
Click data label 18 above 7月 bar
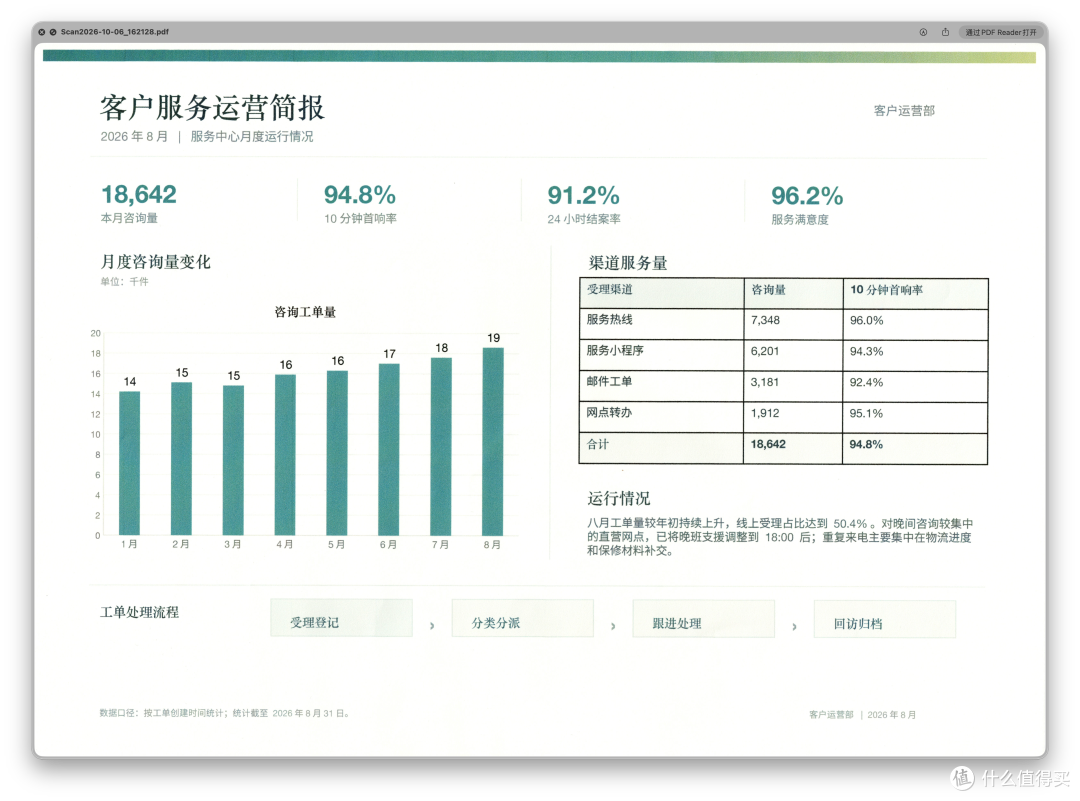click(x=442, y=348)
